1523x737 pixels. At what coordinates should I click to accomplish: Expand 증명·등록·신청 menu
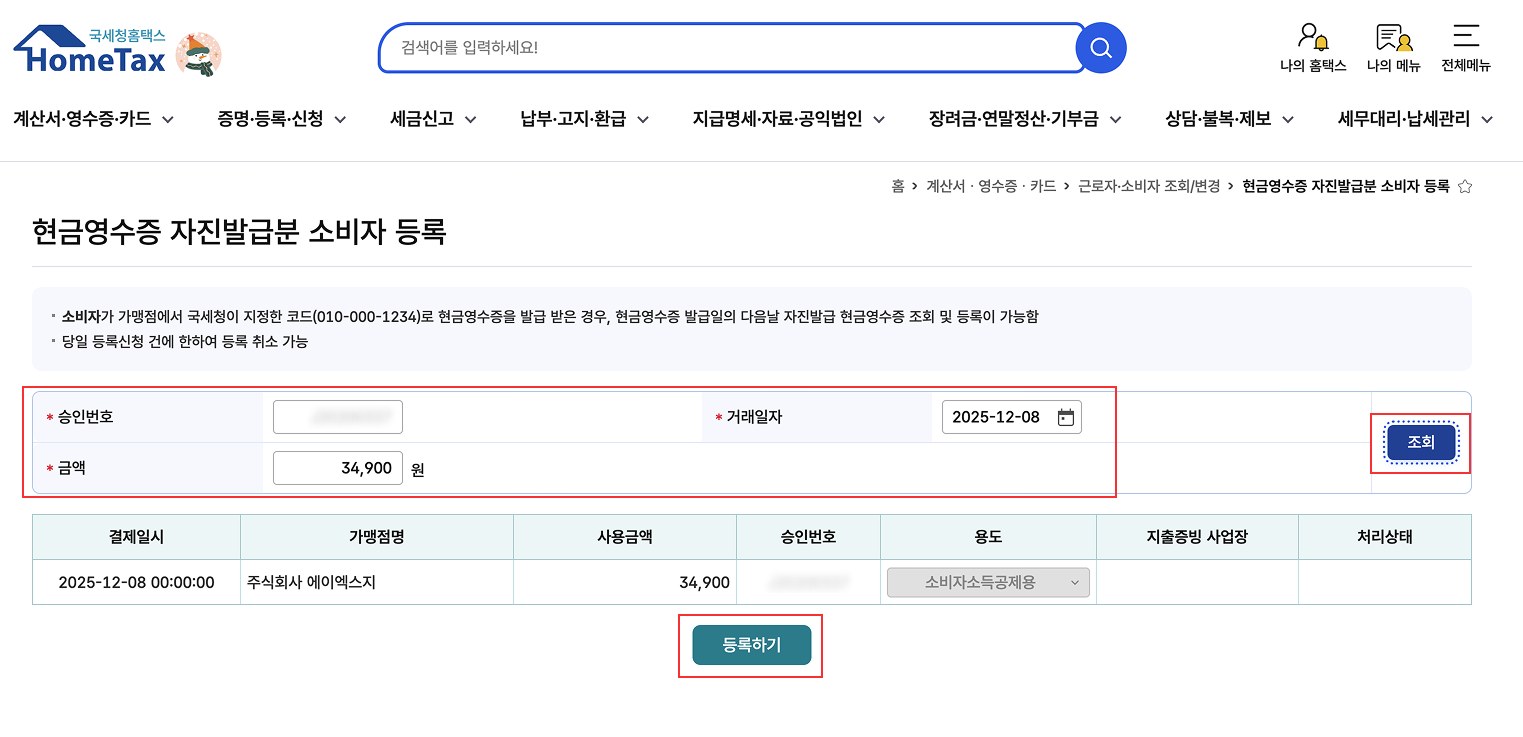click(282, 119)
